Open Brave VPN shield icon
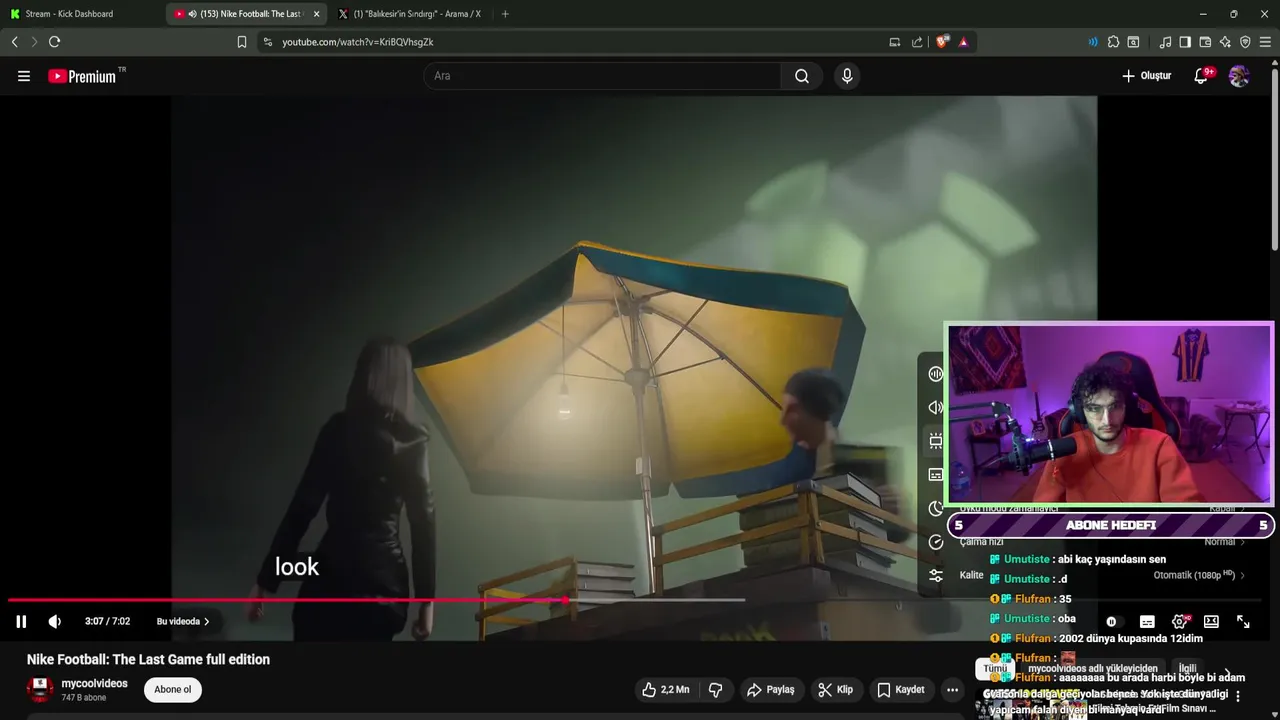 (x=1245, y=42)
